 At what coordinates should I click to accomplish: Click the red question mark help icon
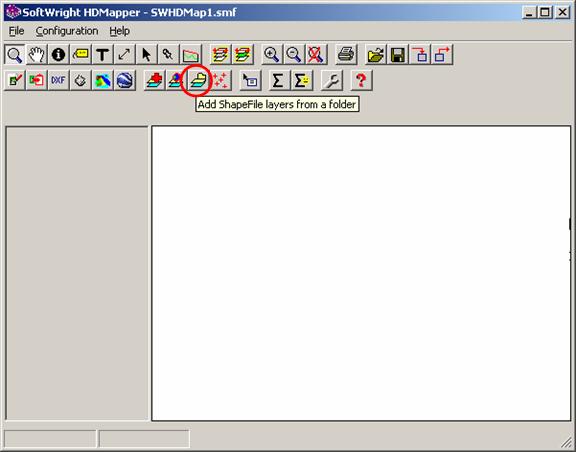tap(361, 80)
